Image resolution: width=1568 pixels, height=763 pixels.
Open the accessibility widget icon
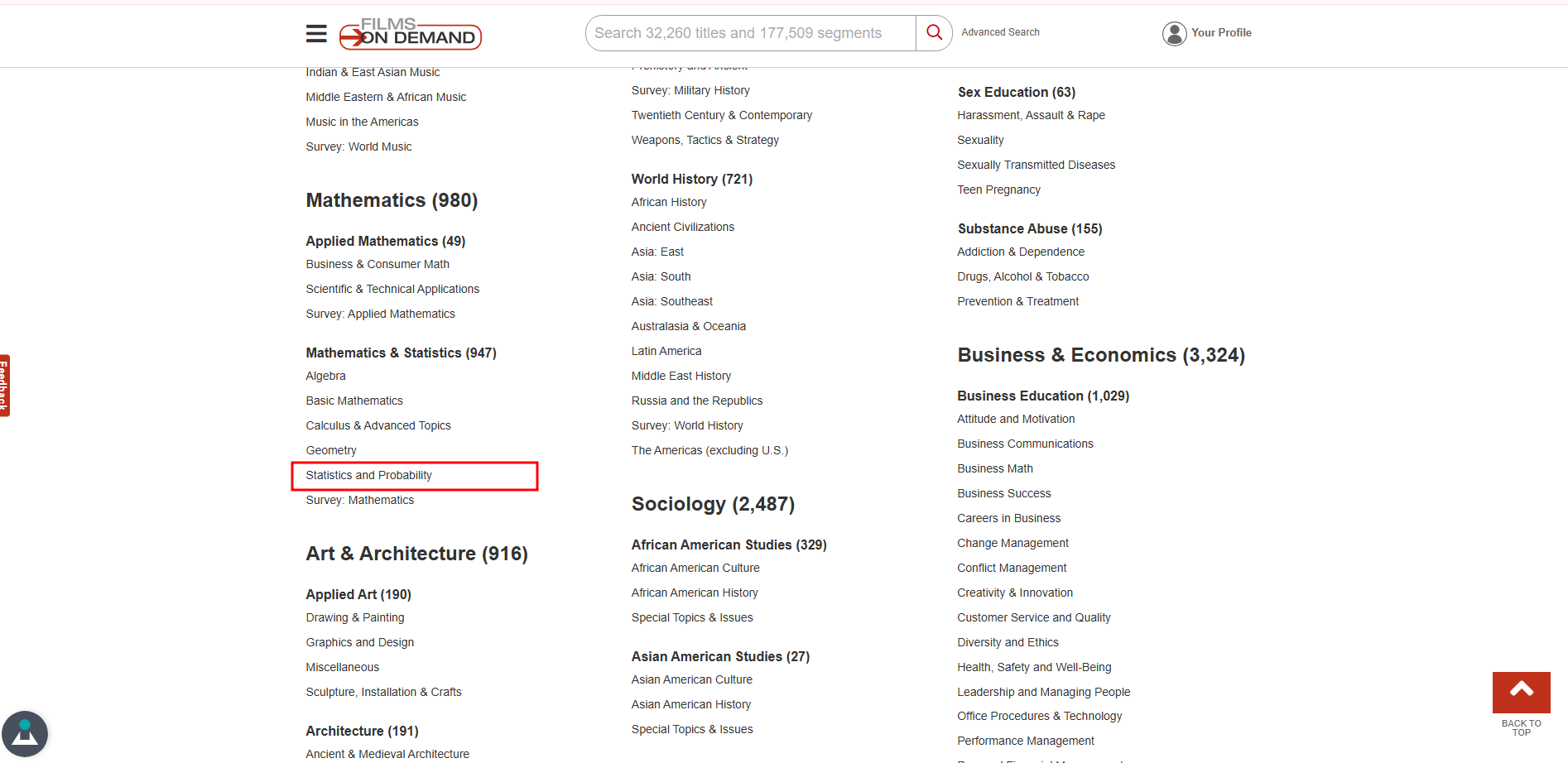tap(25, 733)
